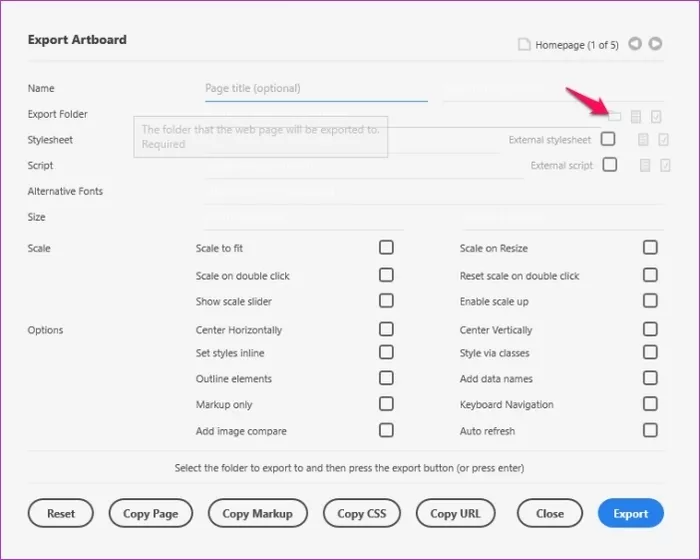Go to the next artboard arrow

(x=655, y=44)
